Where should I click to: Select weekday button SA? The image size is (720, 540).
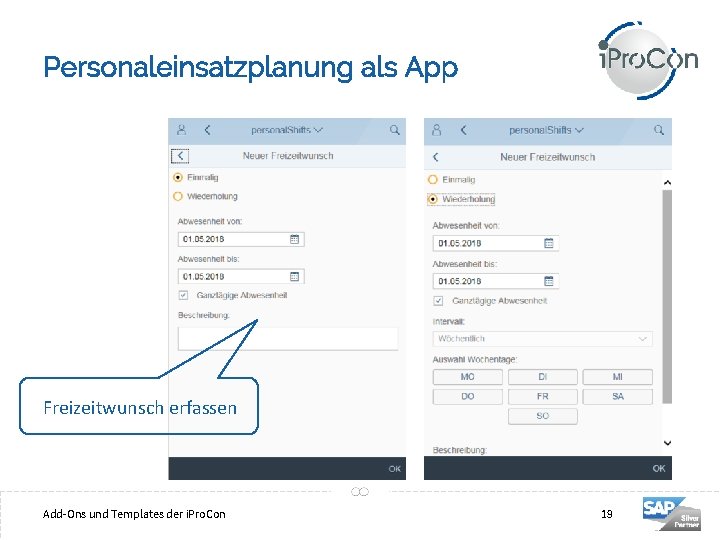(x=618, y=396)
